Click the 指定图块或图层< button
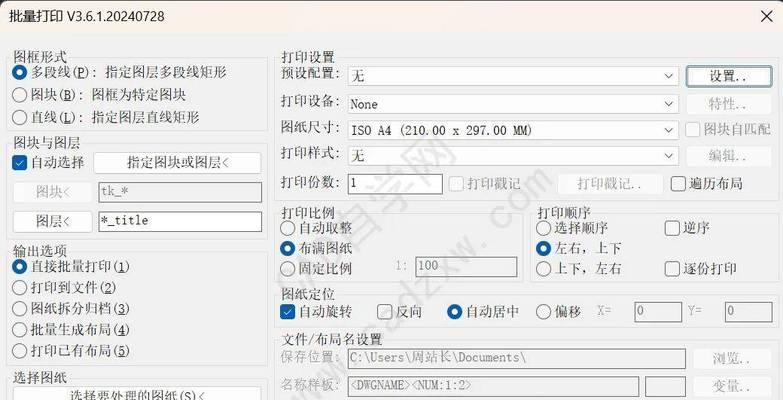The height and width of the screenshot is (400, 783). [x=177, y=163]
